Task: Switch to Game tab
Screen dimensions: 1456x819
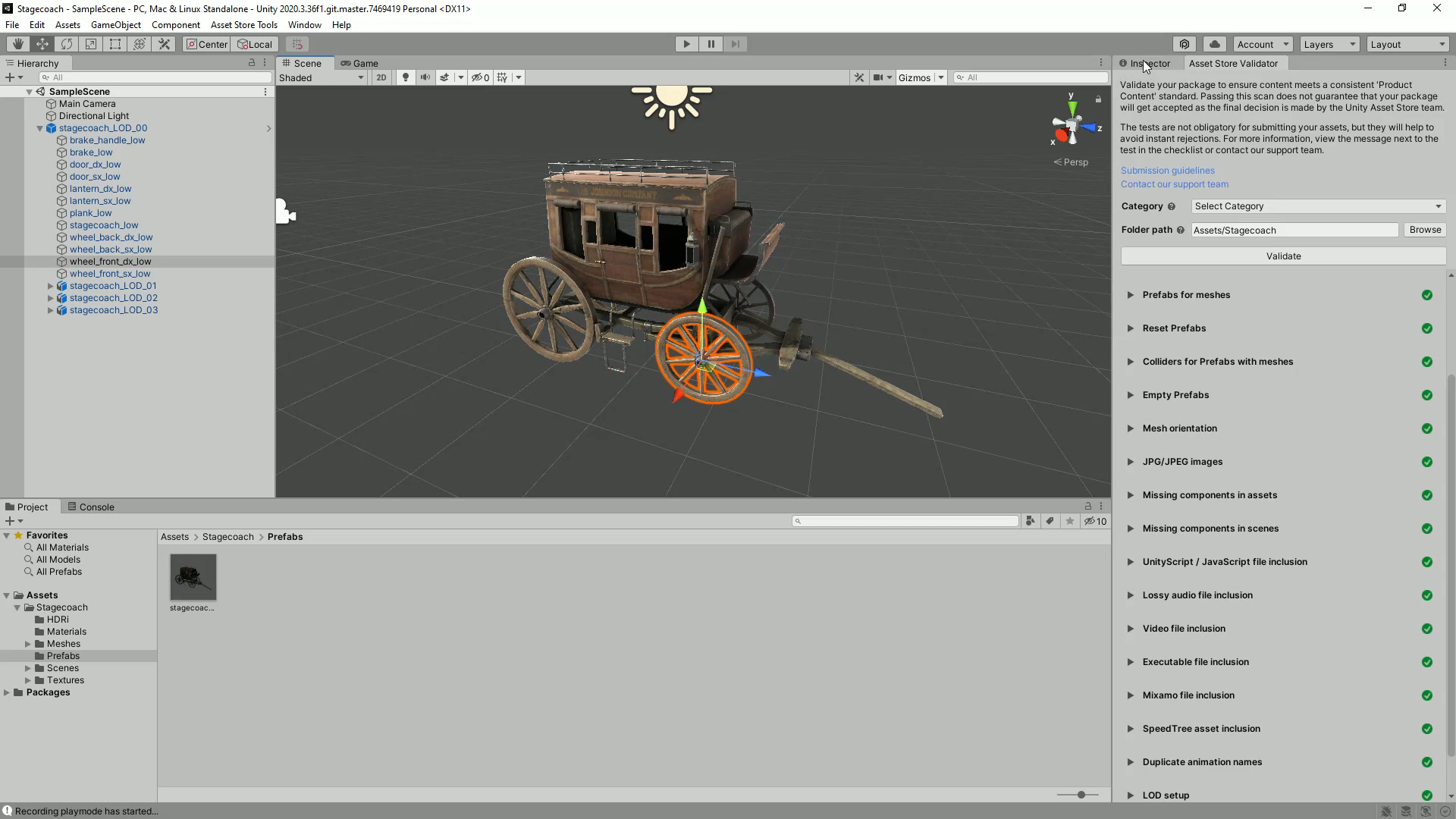Action: point(359,63)
